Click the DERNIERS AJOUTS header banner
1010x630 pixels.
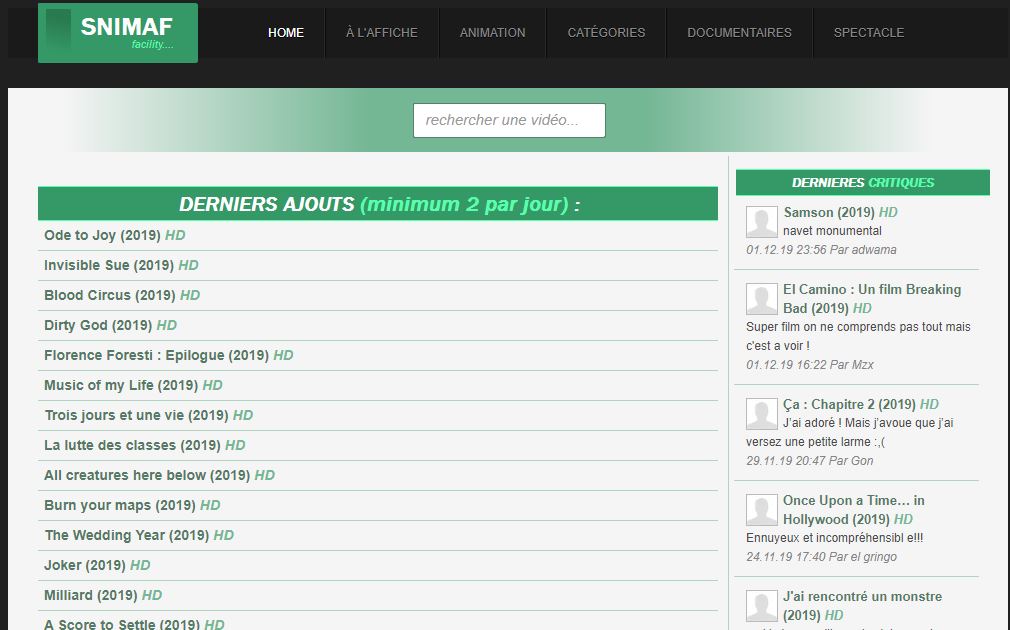pos(378,204)
